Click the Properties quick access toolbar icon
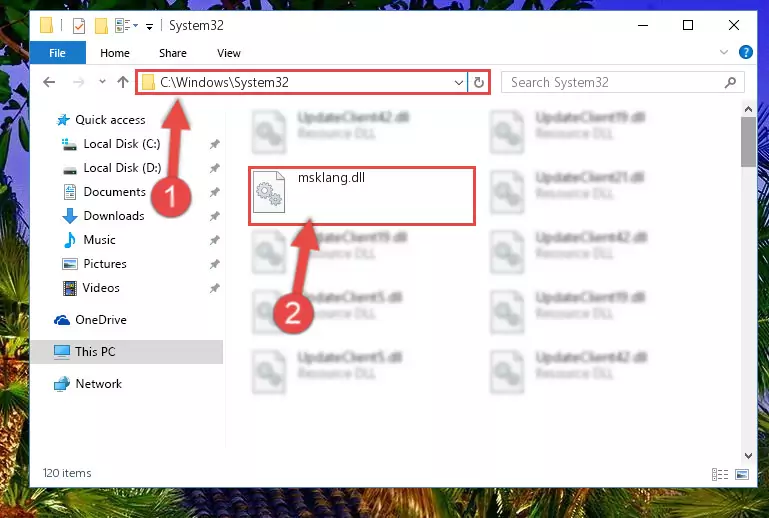 (78, 26)
